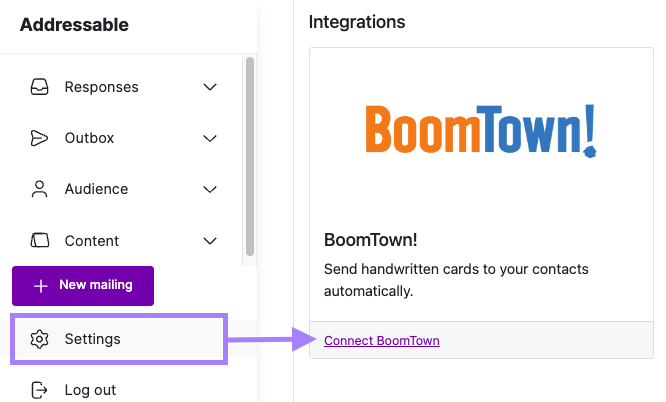Click the Content cards icon
The image size is (666, 402).
pyautogui.click(x=40, y=241)
